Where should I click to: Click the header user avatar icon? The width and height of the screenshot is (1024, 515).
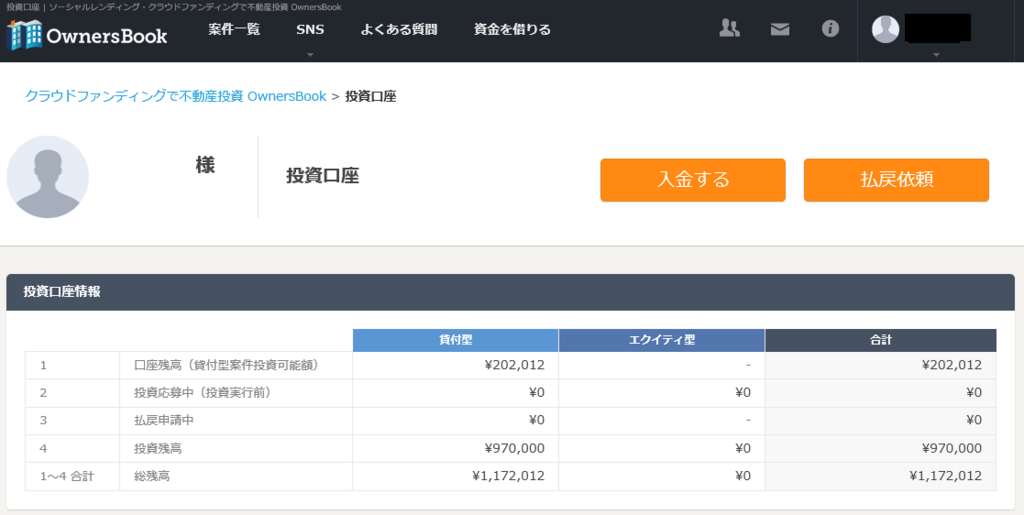(886, 29)
